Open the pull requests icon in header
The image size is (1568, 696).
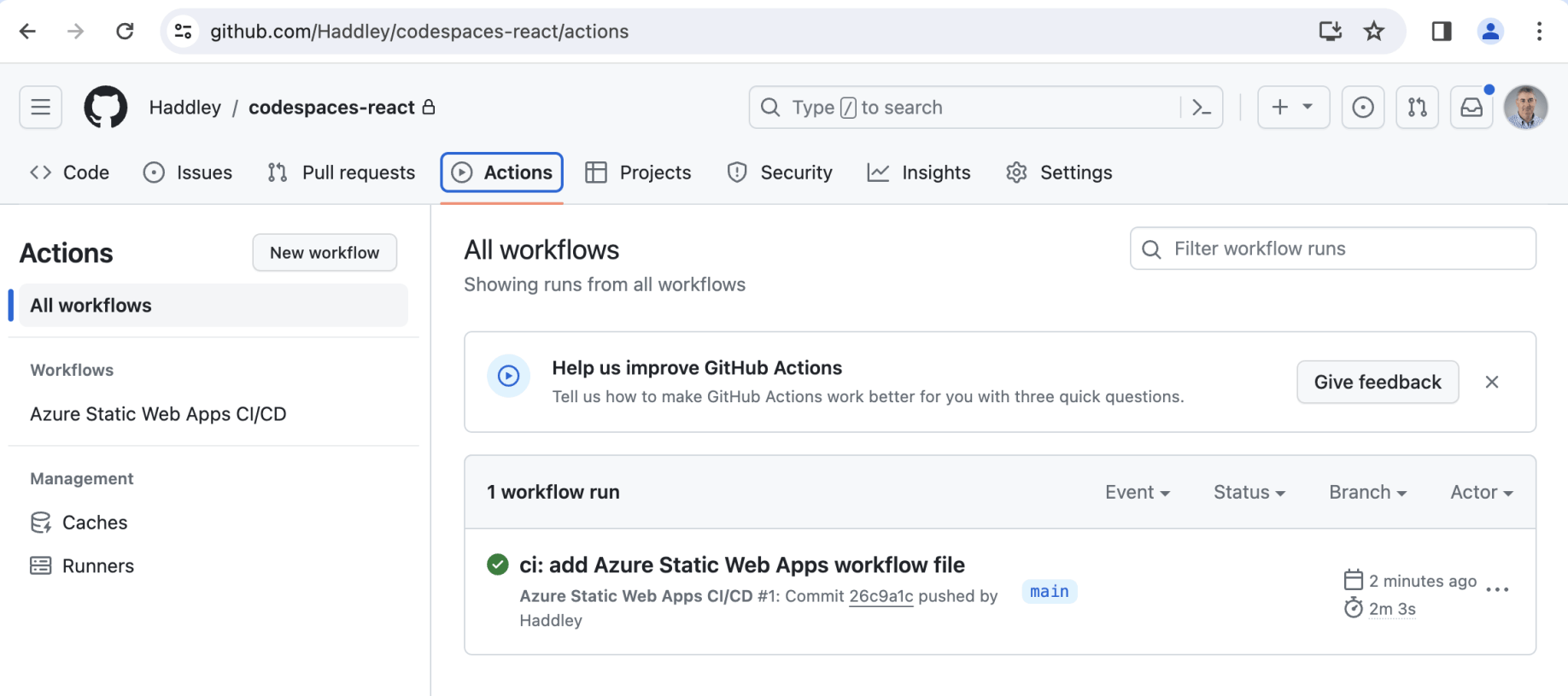point(1417,108)
